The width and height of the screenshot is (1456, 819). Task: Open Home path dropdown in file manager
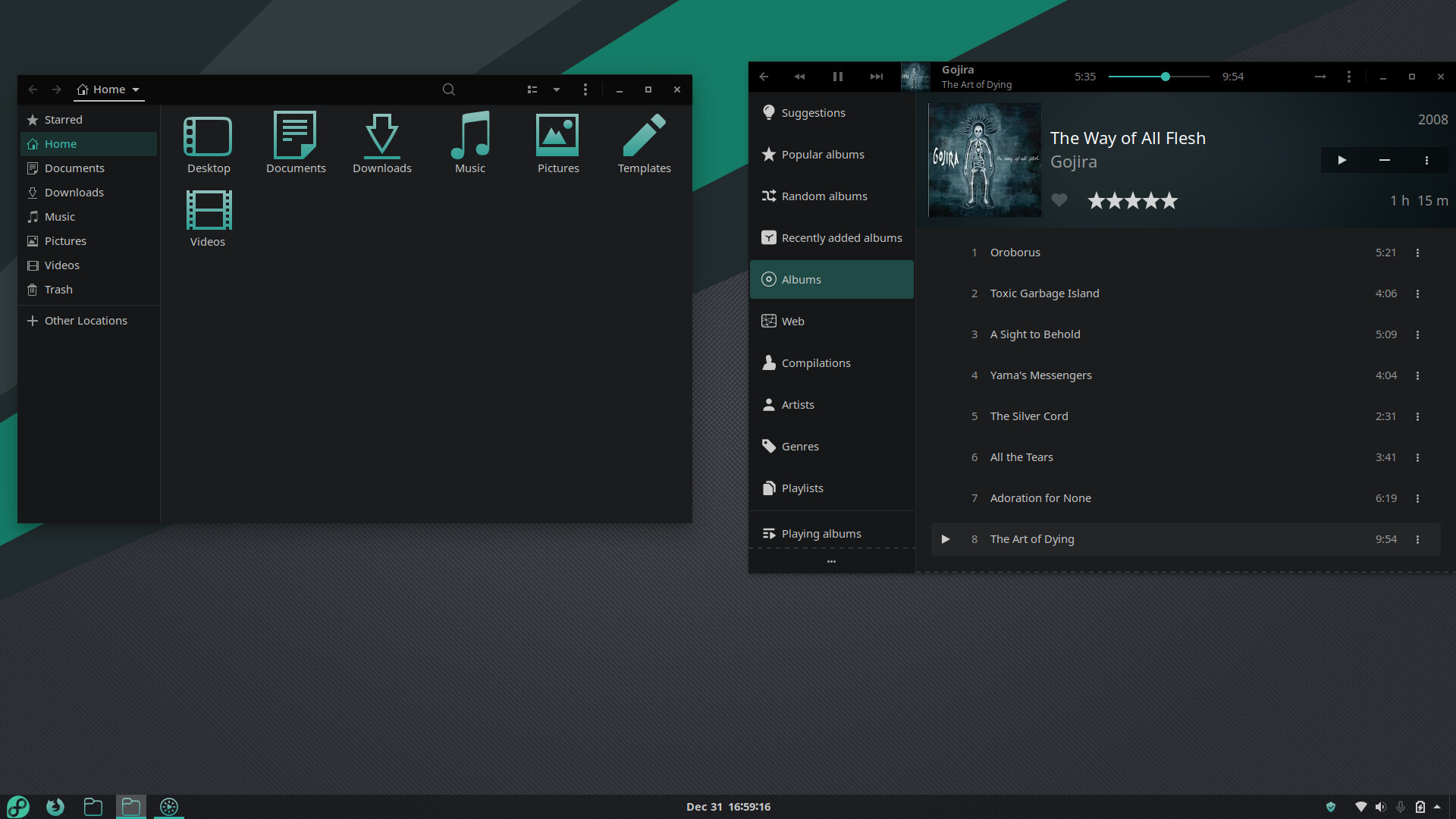coord(109,89)
